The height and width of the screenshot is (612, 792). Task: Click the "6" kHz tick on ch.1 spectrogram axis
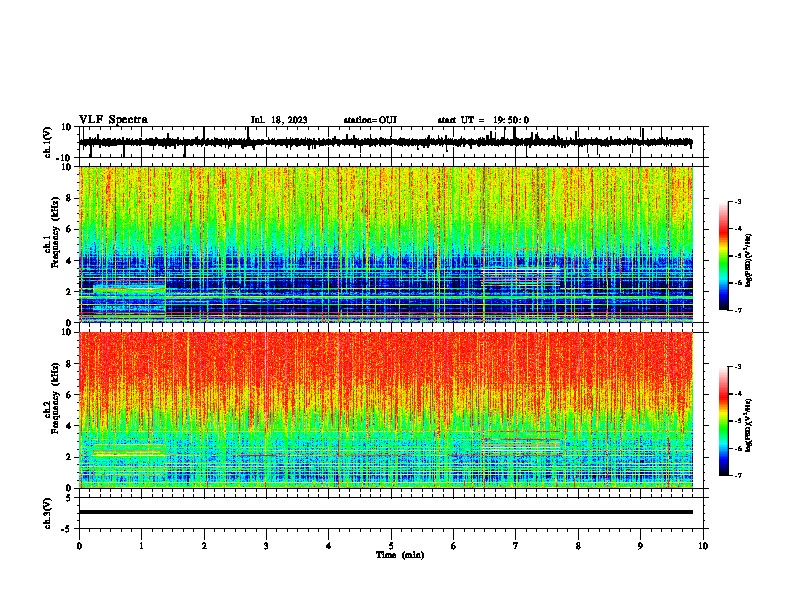[69, 229]
